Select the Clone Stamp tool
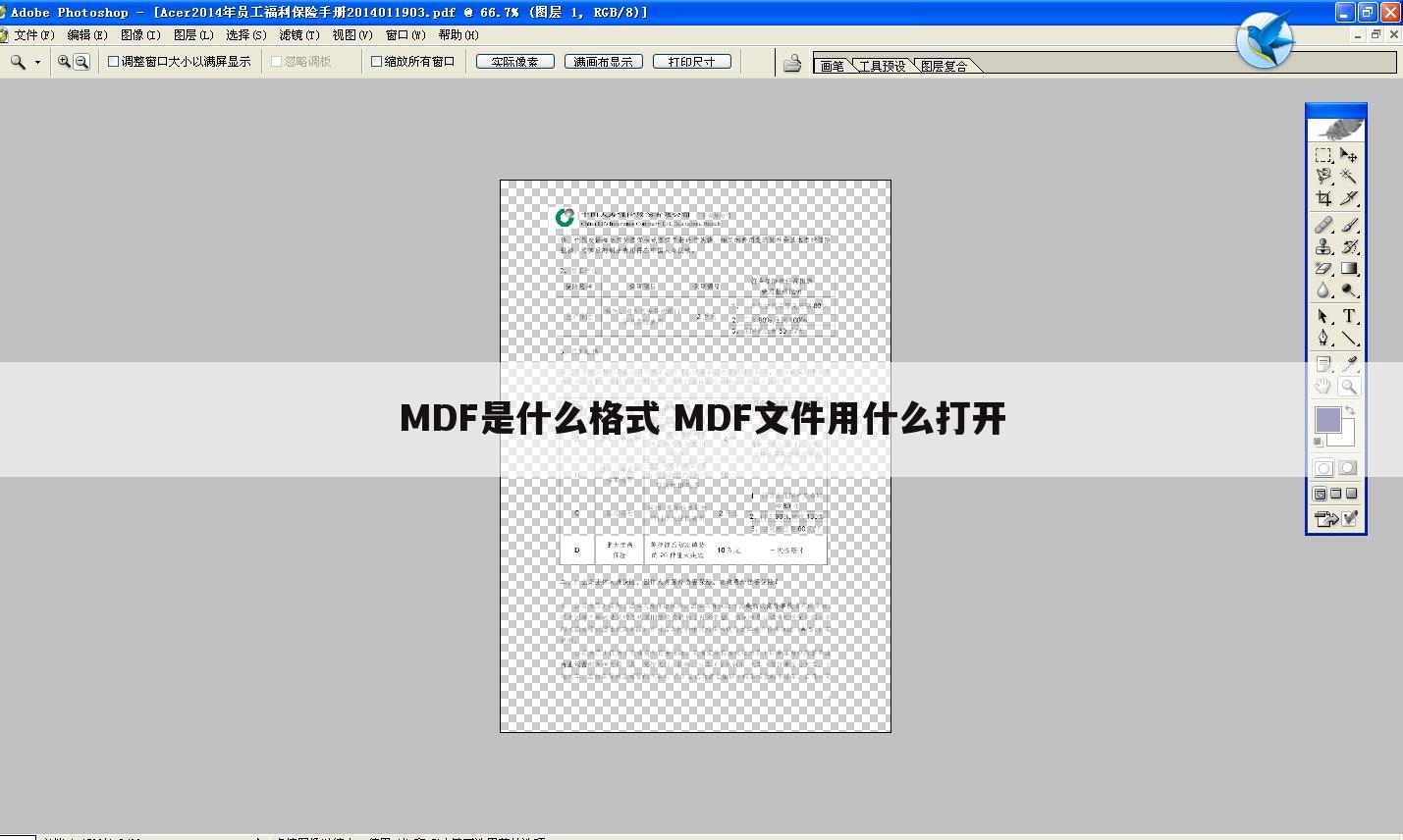Image resolution: width=1403 pixels, height=840 pixels. [x=1323, y=247]
